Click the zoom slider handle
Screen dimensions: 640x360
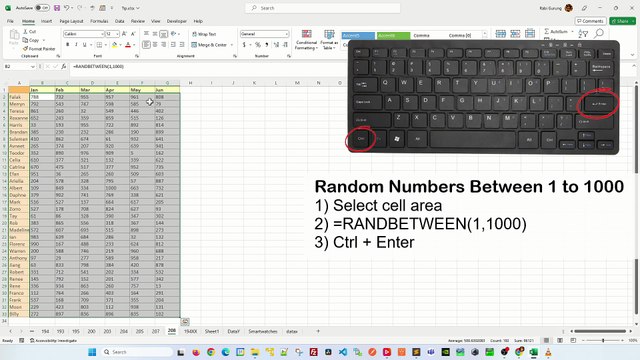pos(603,340)
